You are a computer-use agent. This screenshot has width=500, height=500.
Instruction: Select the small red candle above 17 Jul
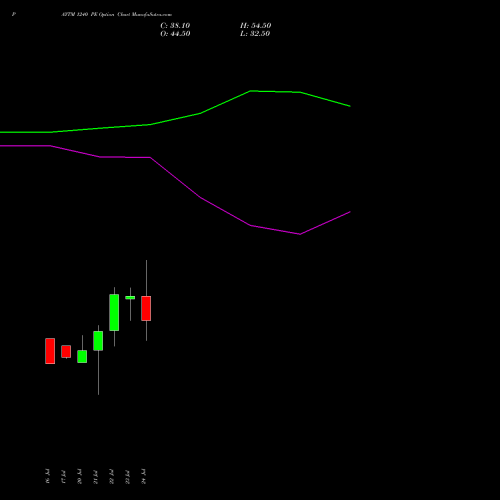tap(66, 352)
